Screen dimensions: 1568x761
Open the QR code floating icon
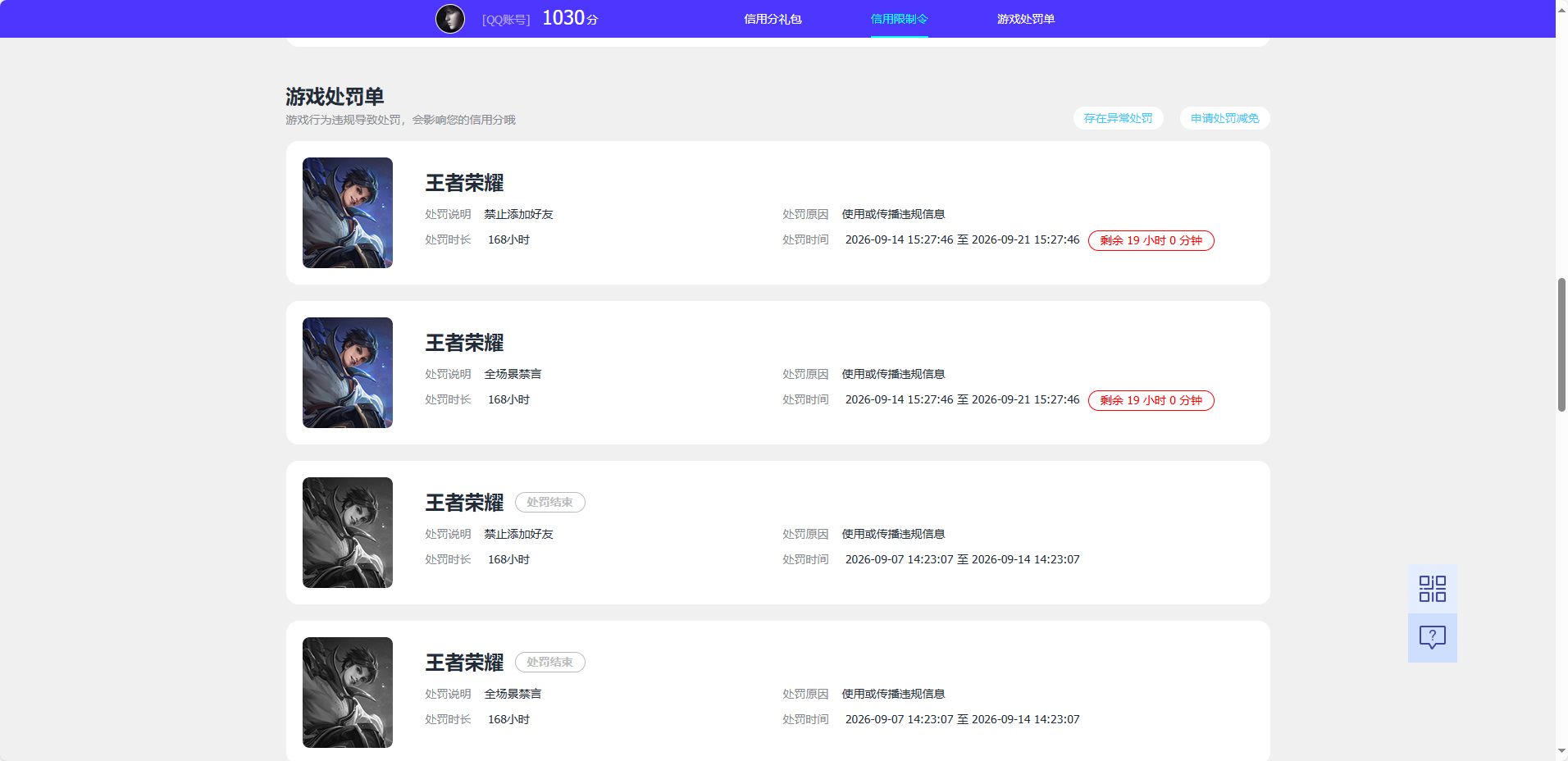1433,589
